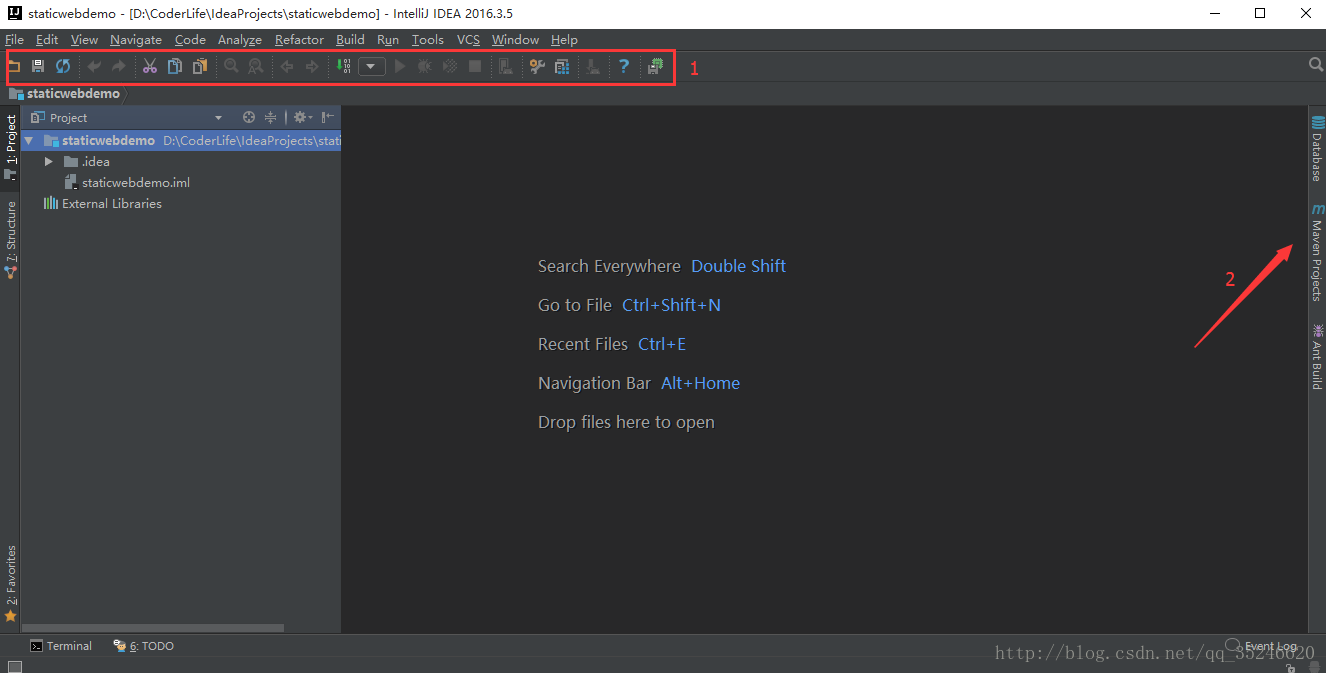Click the Cut scissors icon
The height and width of the screenshot is (673, 1326).
(150, 66)
